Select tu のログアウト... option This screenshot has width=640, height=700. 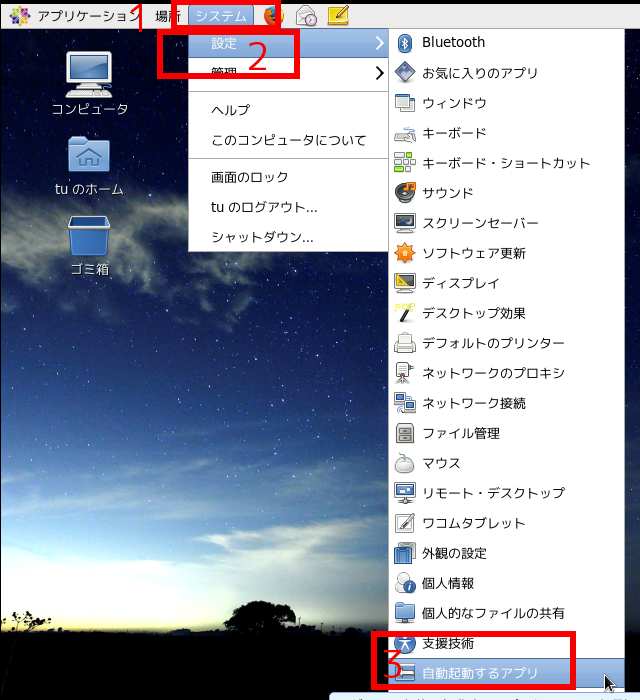[x=264, y=207]
